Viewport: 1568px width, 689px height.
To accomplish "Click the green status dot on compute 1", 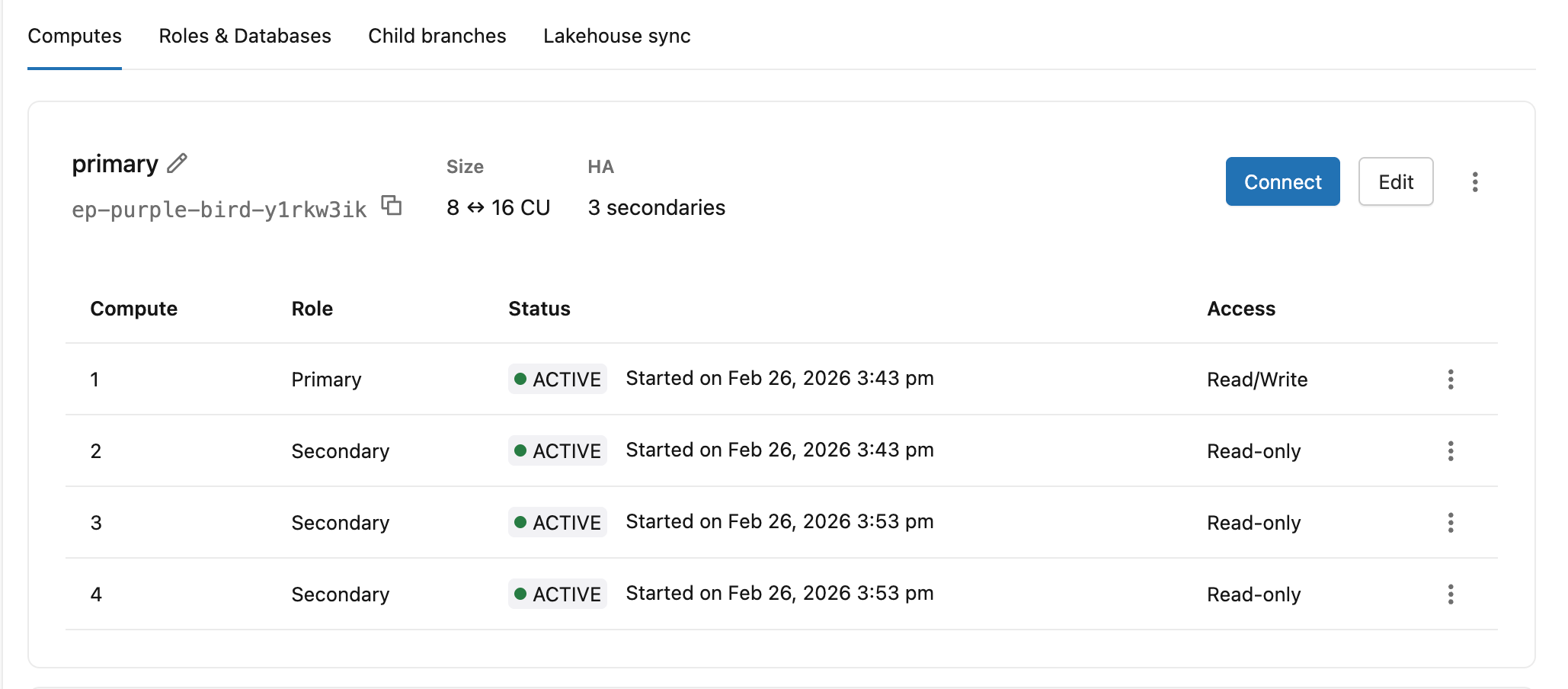I will [x=521, y=379].
